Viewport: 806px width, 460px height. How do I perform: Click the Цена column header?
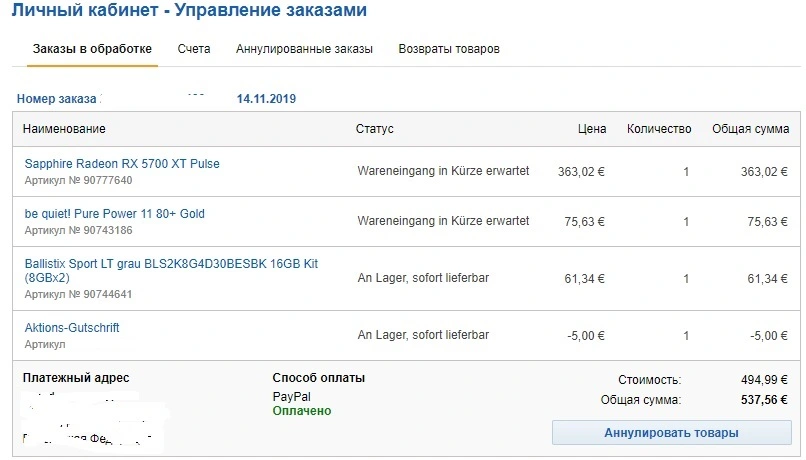point(592,128)
